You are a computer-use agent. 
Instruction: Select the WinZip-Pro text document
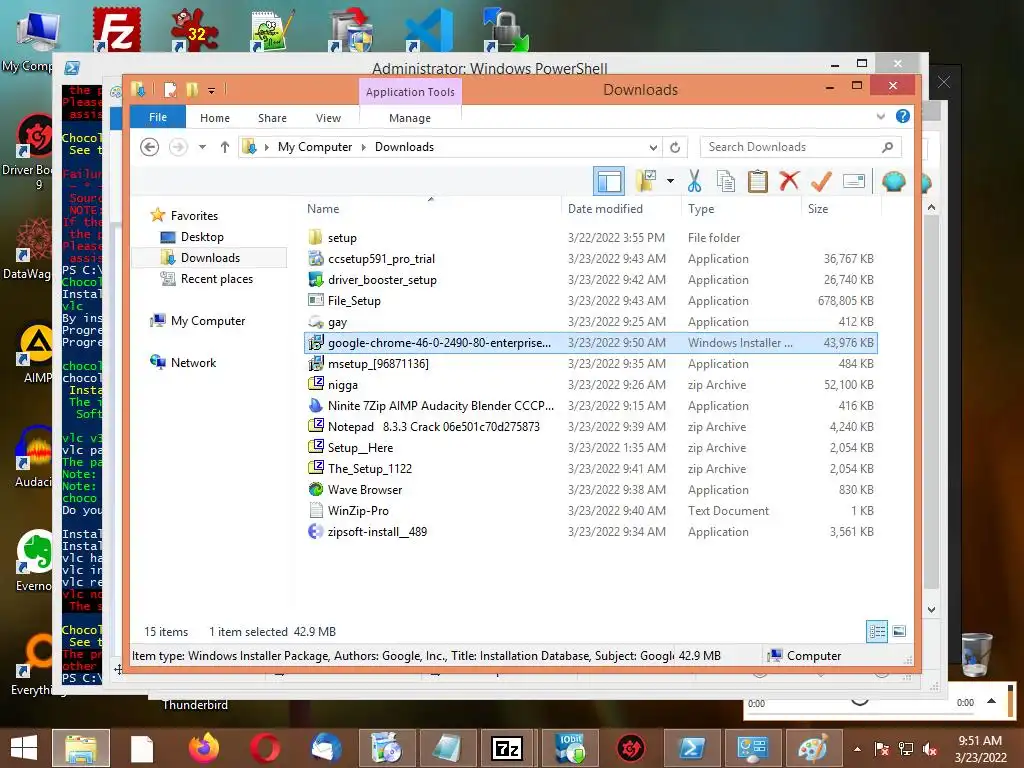(591, 511)
